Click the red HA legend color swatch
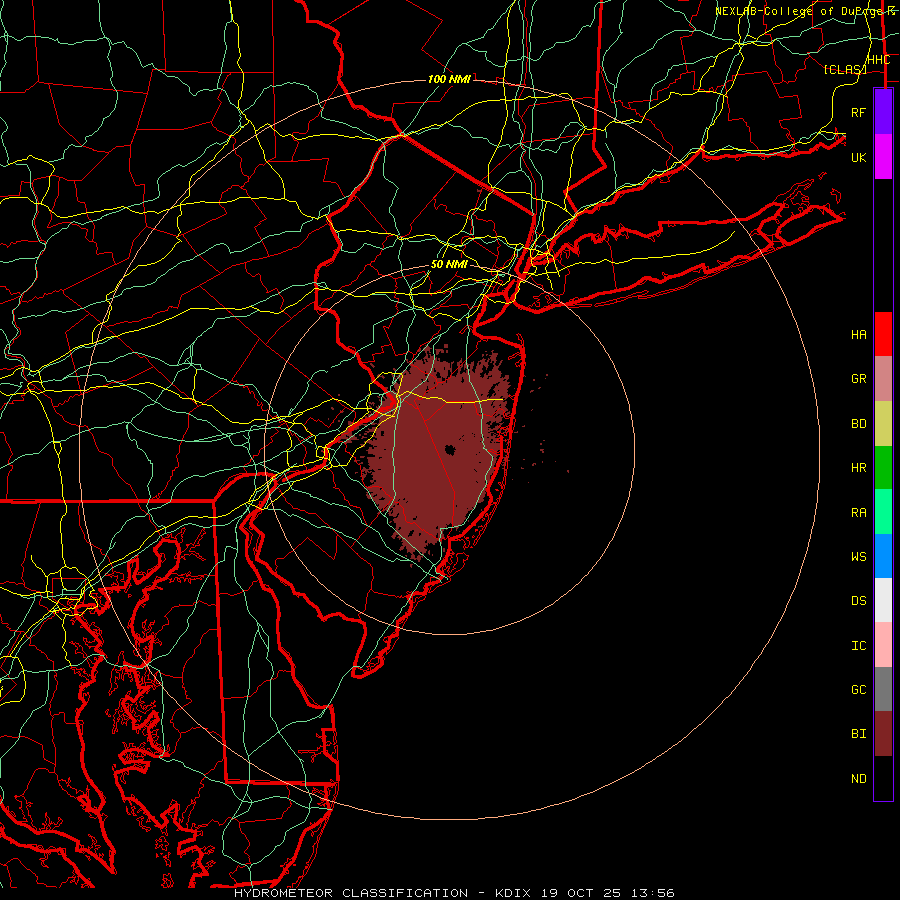The height and width of the screenshot is (900, 900). [x=883, y=334]
